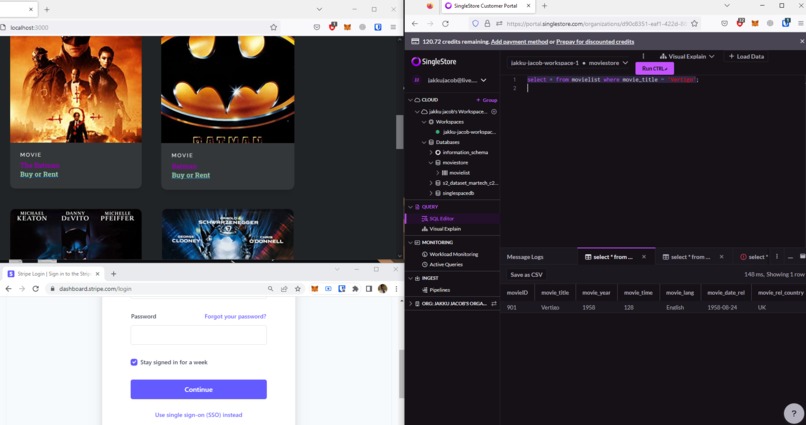Expand the singlespacedb database
806x425 pixels.
click(x=431, y=193)
